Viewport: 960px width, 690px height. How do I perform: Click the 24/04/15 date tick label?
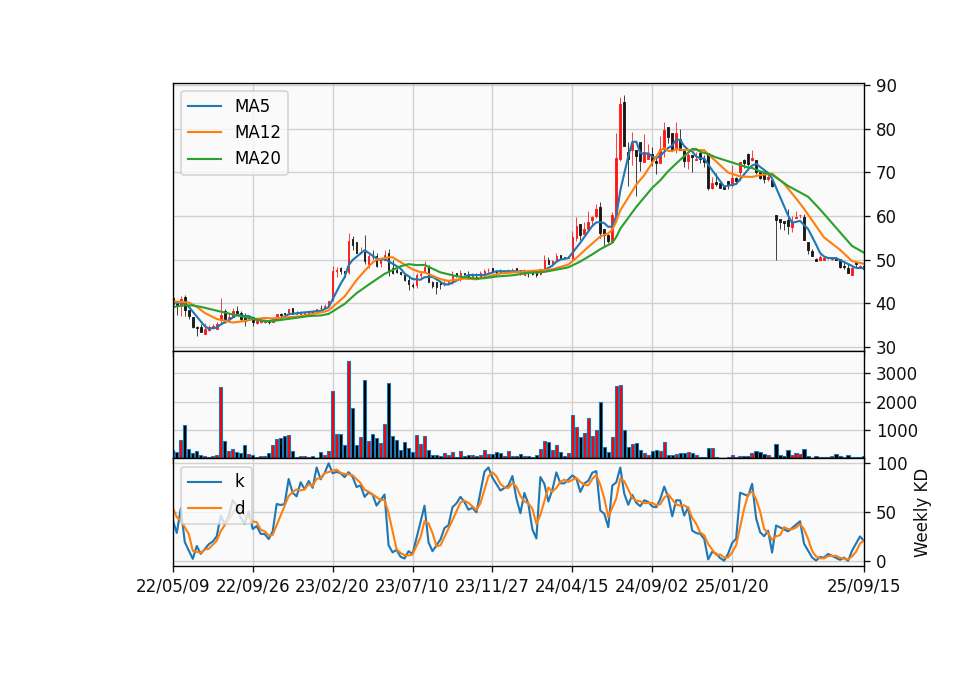pos(572,586)
